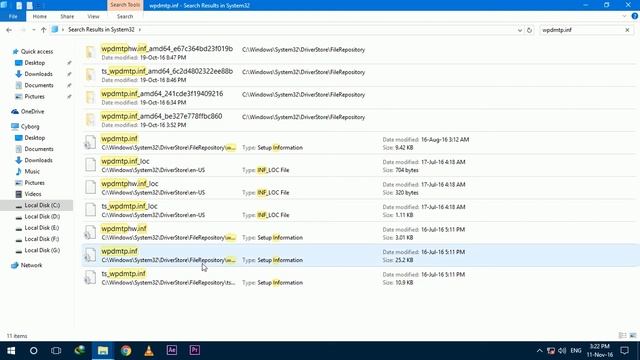Select the wpdmtp.inf_loc file
The width and height of the screenshot is (640, 360).
[x=359, y=165]
